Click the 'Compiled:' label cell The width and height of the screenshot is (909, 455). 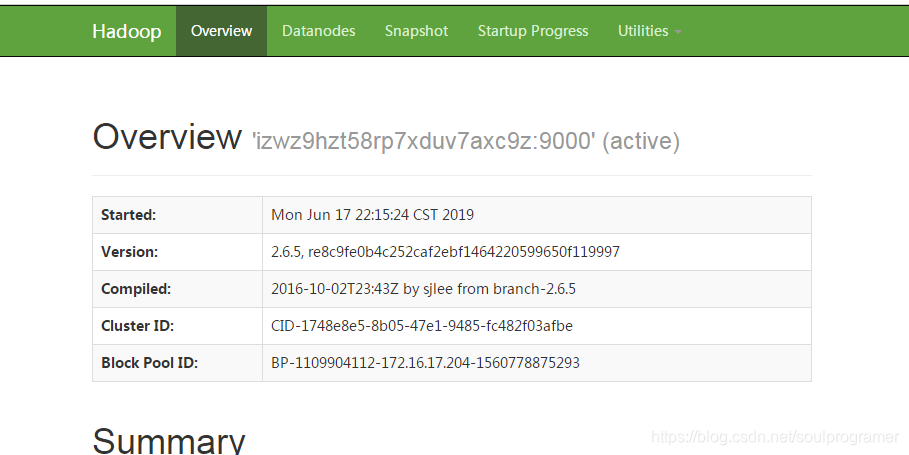click(x=177, y=289)
